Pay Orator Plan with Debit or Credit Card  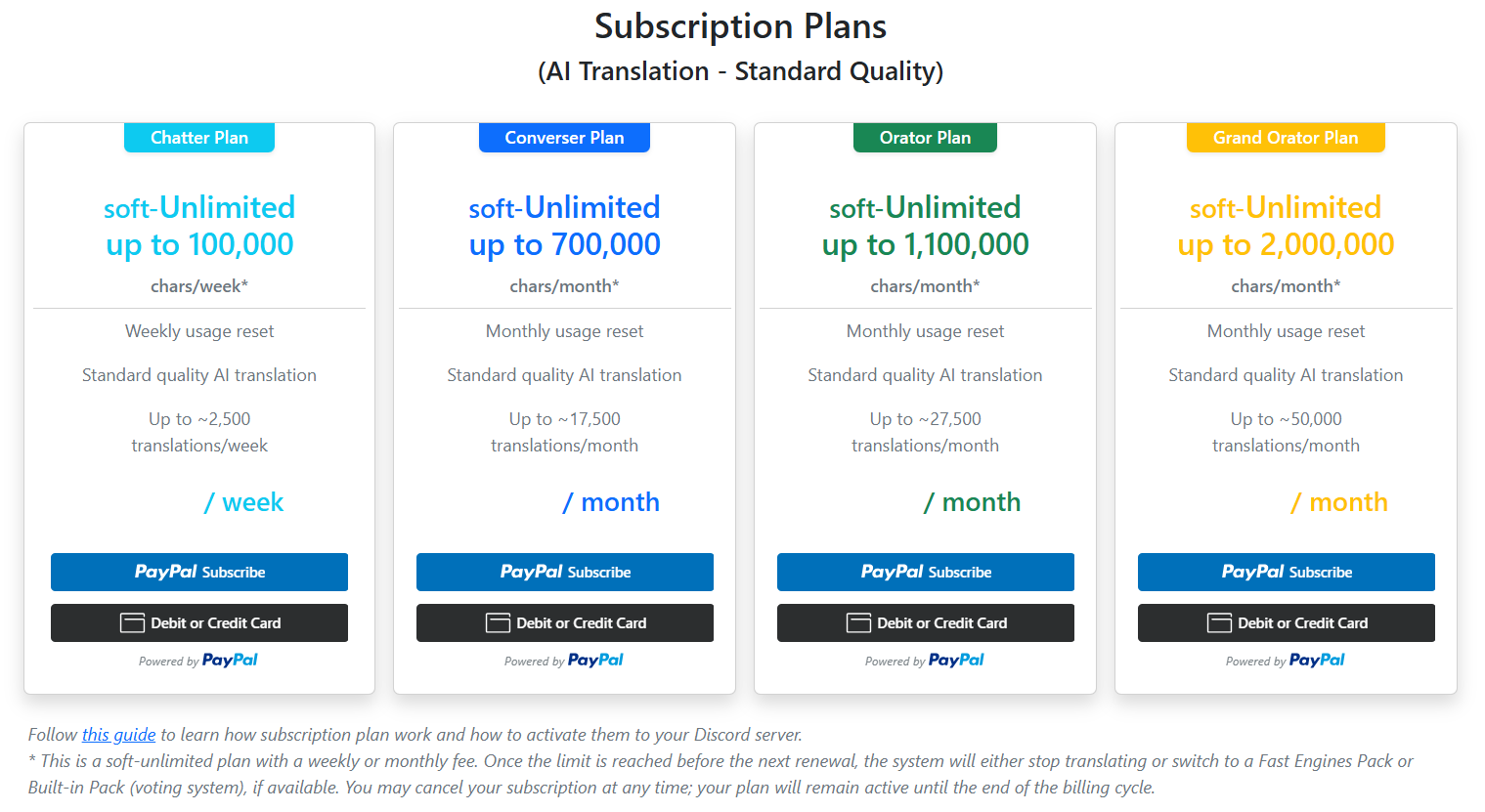coord(926,622)
